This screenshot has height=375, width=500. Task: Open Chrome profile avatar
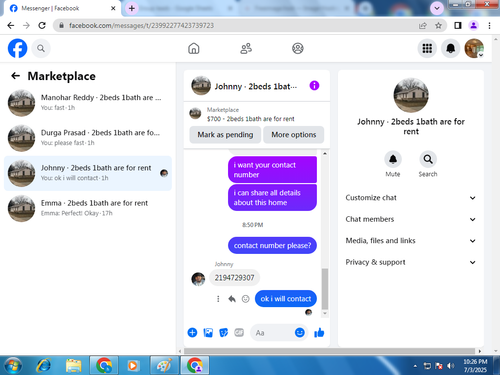coord(473,25)
